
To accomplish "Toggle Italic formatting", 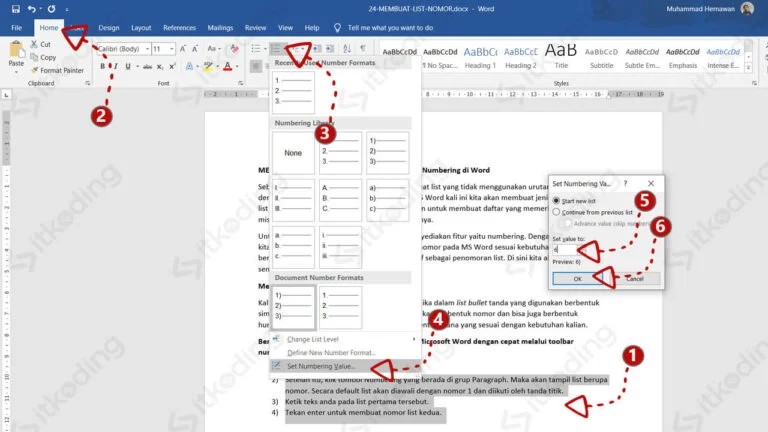I will pyautogui.click(x=116, y=66).
